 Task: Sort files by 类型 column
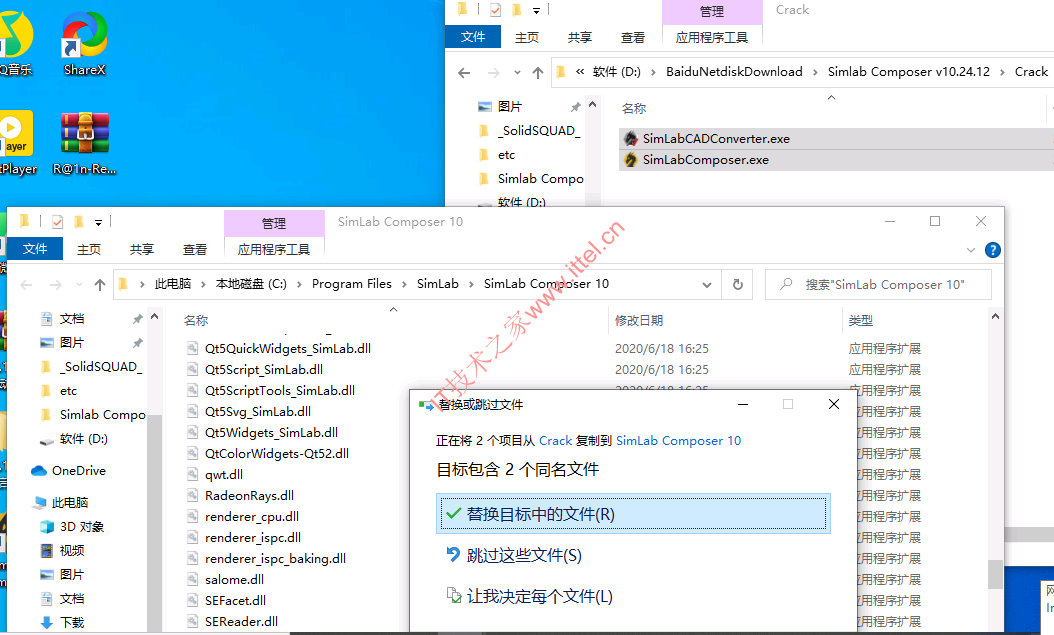pos(861,321)
